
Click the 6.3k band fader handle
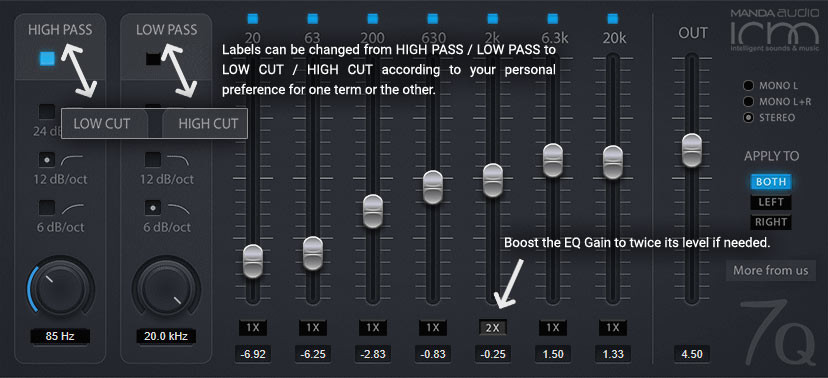click(552, 160)
